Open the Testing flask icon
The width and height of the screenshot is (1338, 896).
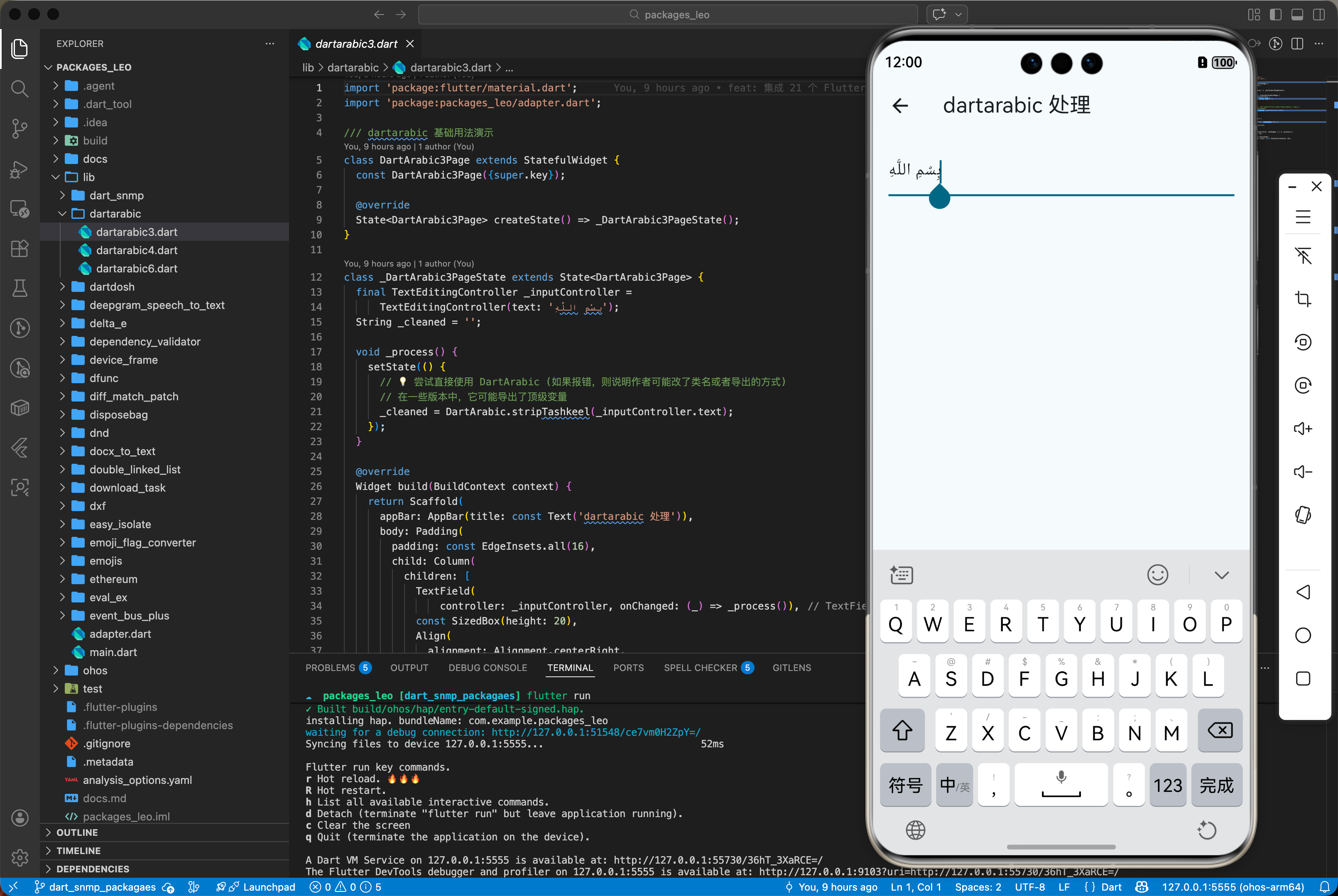(x=20, y=288)
